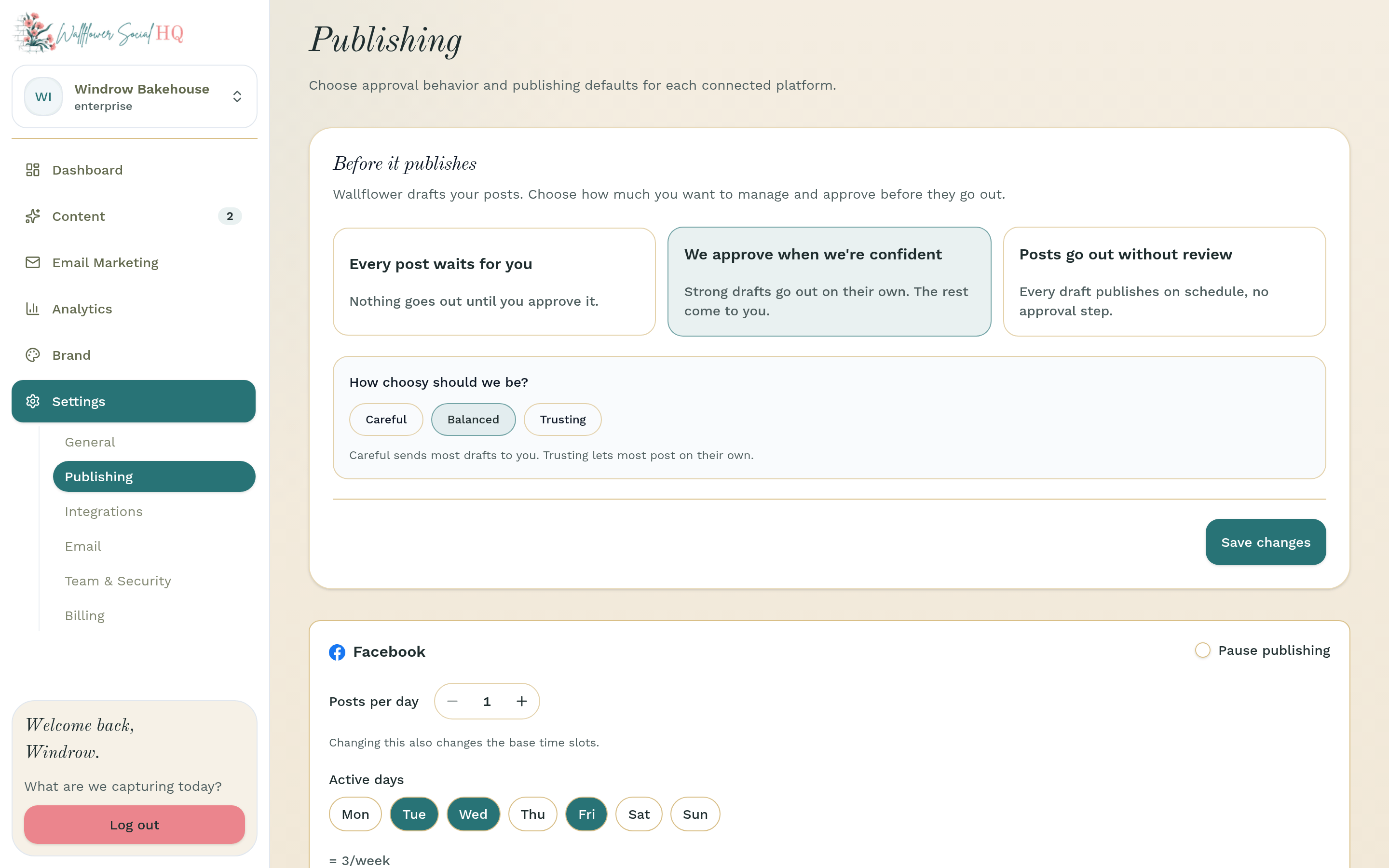Click the Content badge showing 2
Viewport: 1389px width, 868px height.
coord(230,217)
